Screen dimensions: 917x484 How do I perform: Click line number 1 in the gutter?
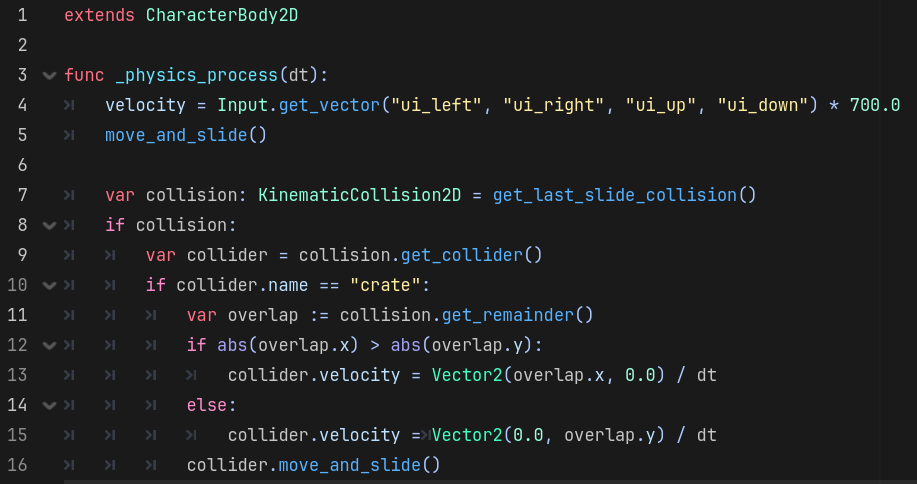click(x=22, y=16)
